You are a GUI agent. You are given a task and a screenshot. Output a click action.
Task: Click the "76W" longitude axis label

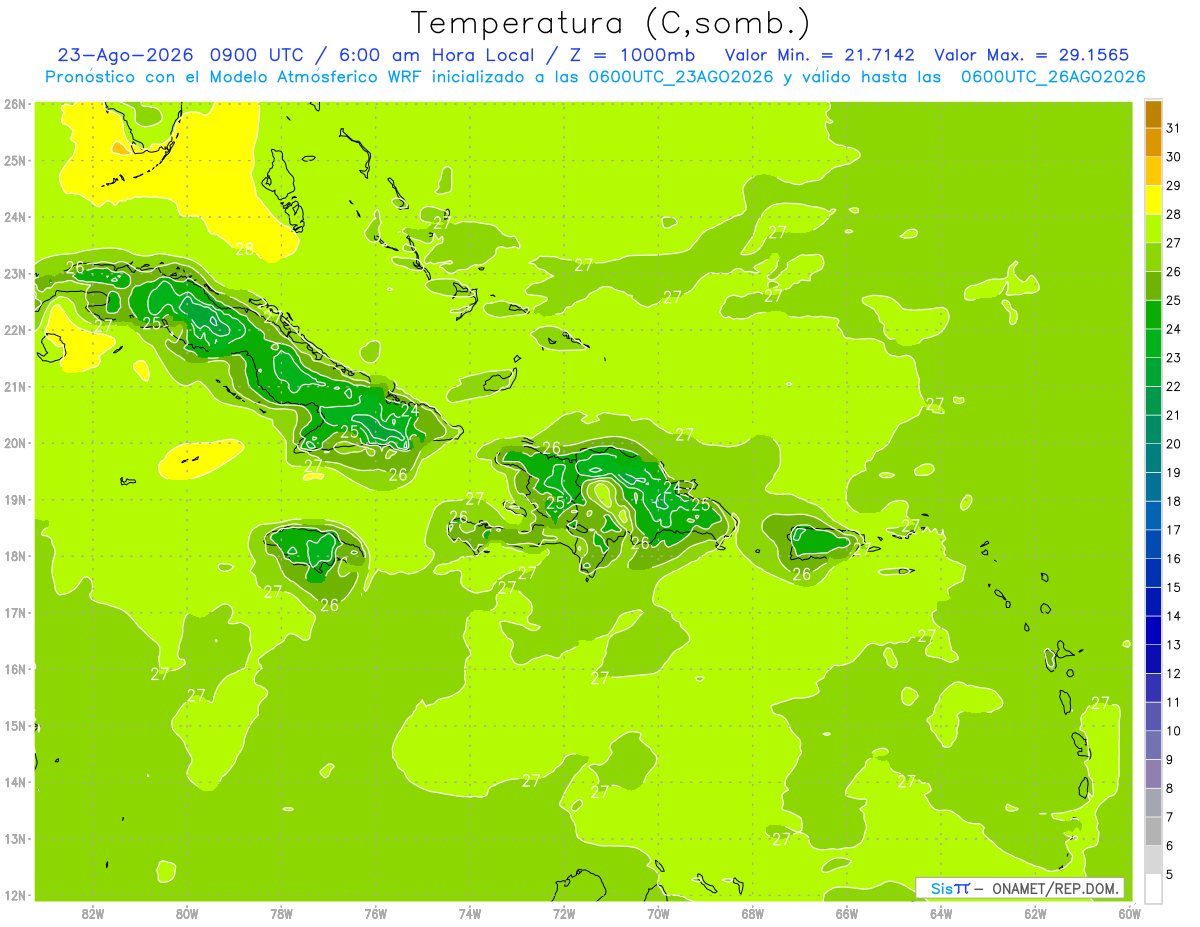point(376,913)
